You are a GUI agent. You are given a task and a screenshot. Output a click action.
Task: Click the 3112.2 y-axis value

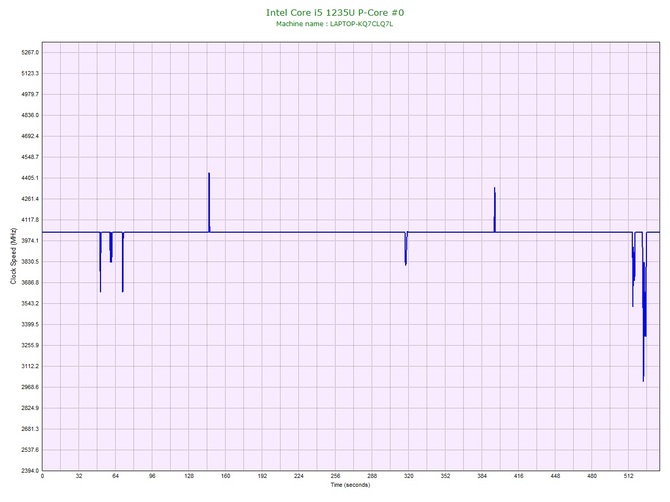click(x=30, y=367)
